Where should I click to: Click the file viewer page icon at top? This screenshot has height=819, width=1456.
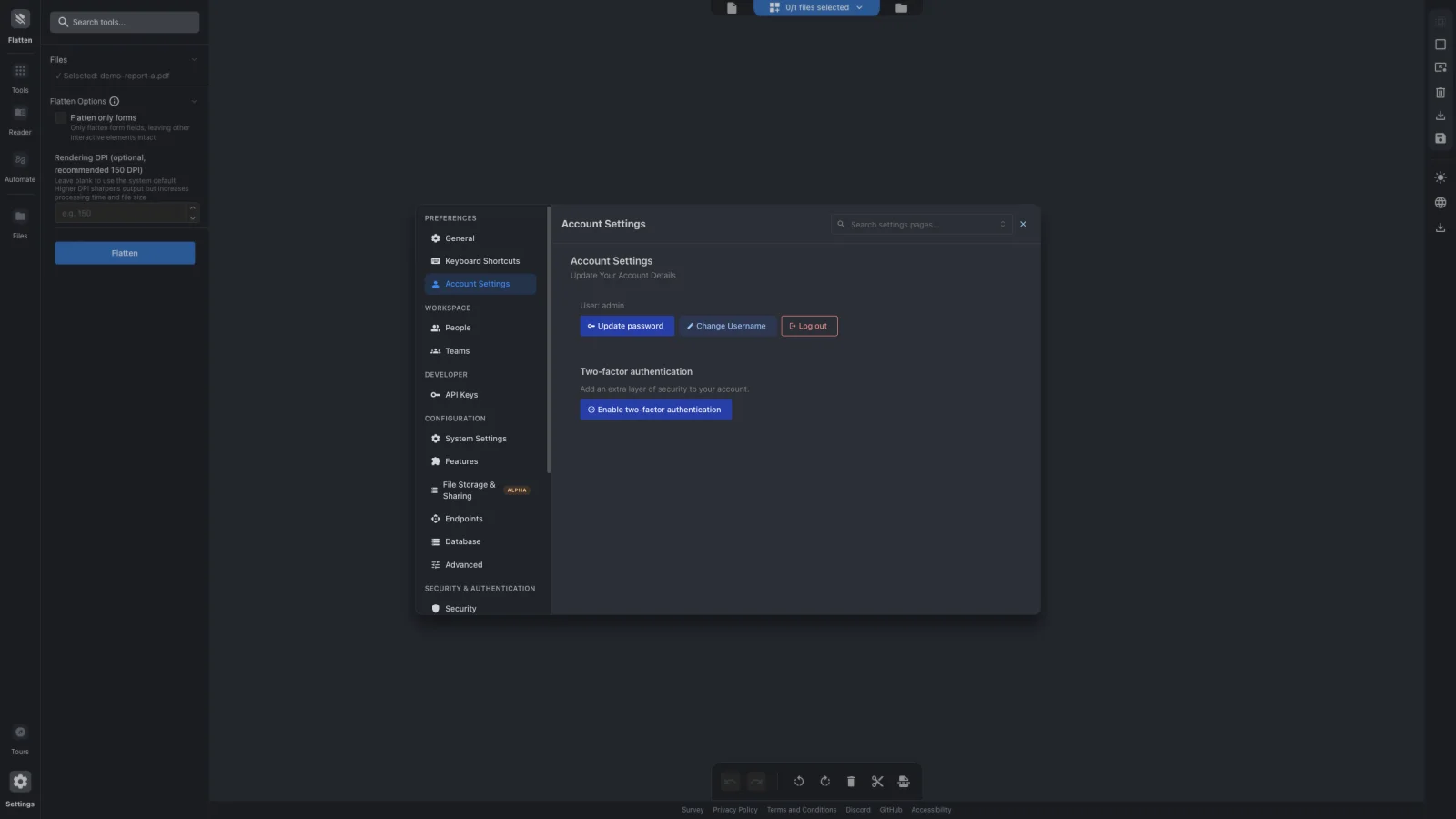click(732, 7)
